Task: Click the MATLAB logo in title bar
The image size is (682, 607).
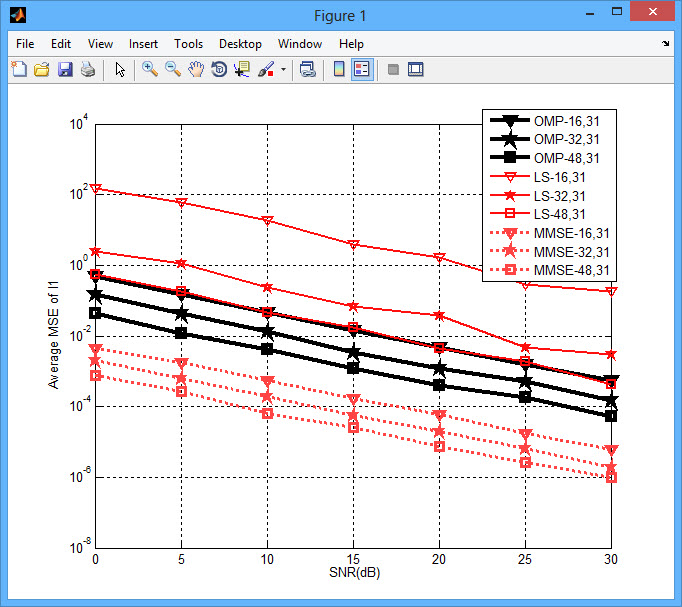Action: tap(18, 15)
